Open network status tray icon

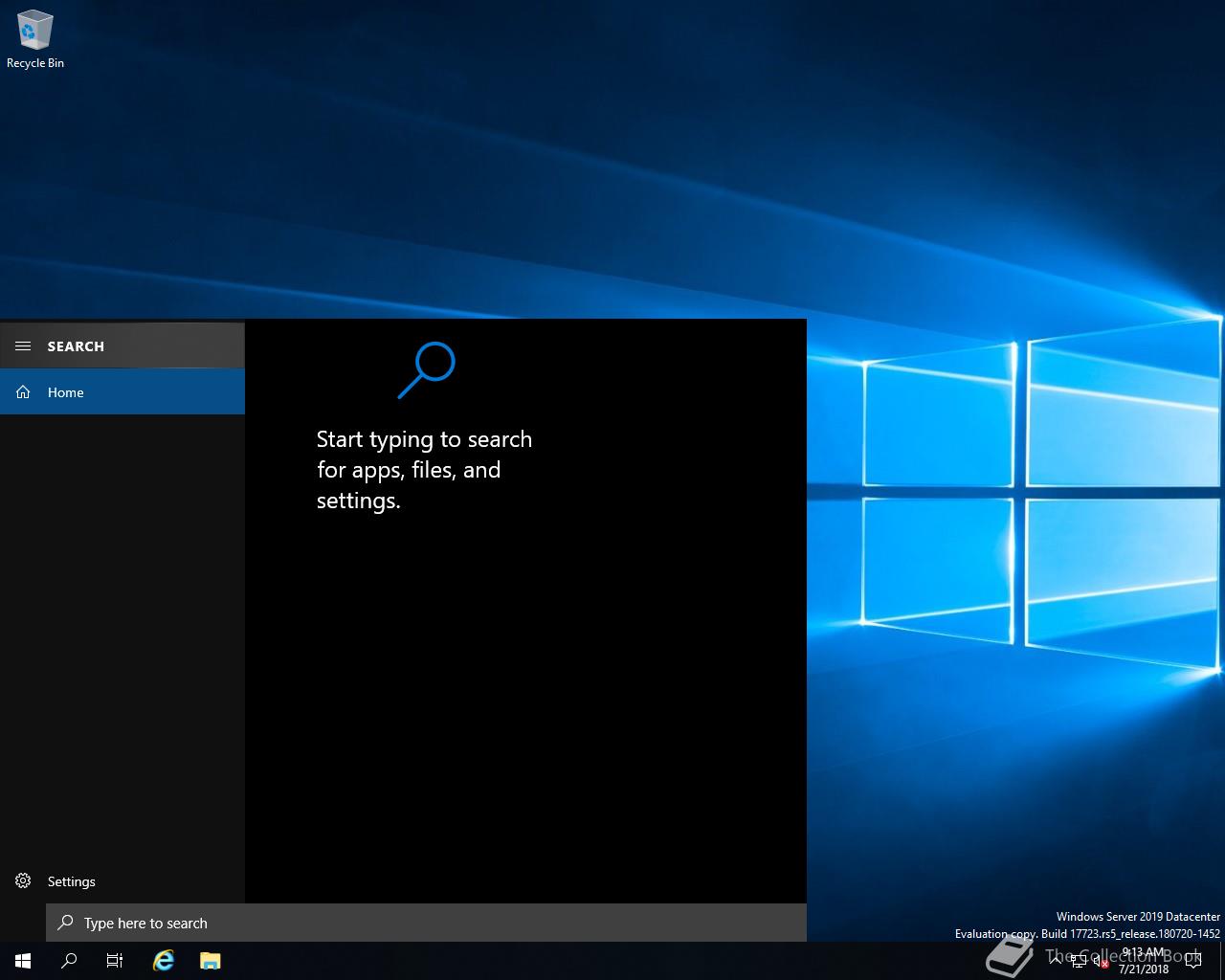(1078, 962)
